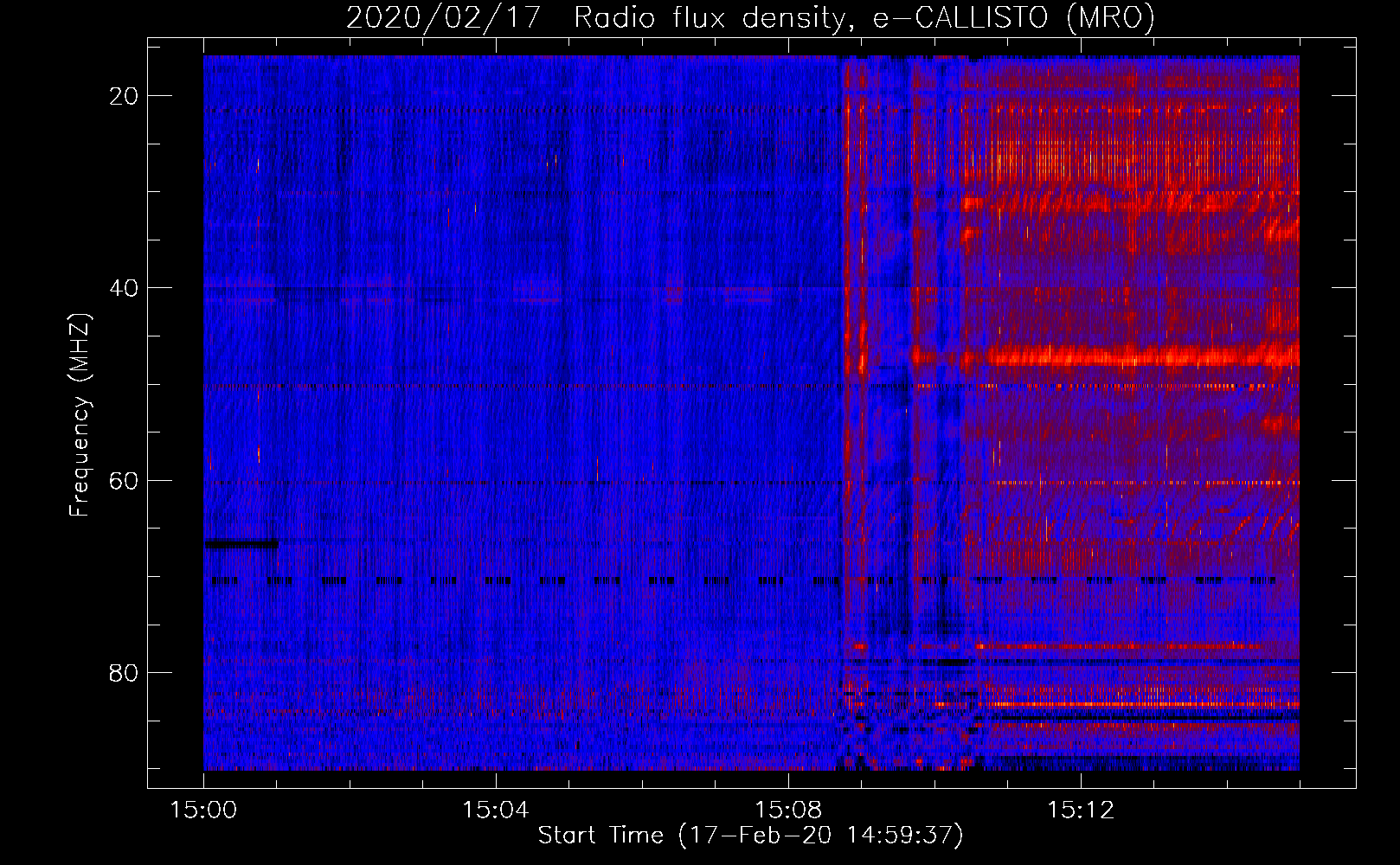Click the "Start Time (17-Feb-20 14:59:37)" label
Screen dimensions: 1400x865
pos(750,836)
